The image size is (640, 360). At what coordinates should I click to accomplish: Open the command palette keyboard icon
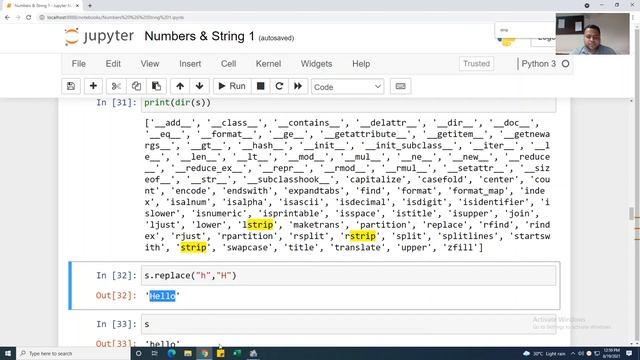400,86
